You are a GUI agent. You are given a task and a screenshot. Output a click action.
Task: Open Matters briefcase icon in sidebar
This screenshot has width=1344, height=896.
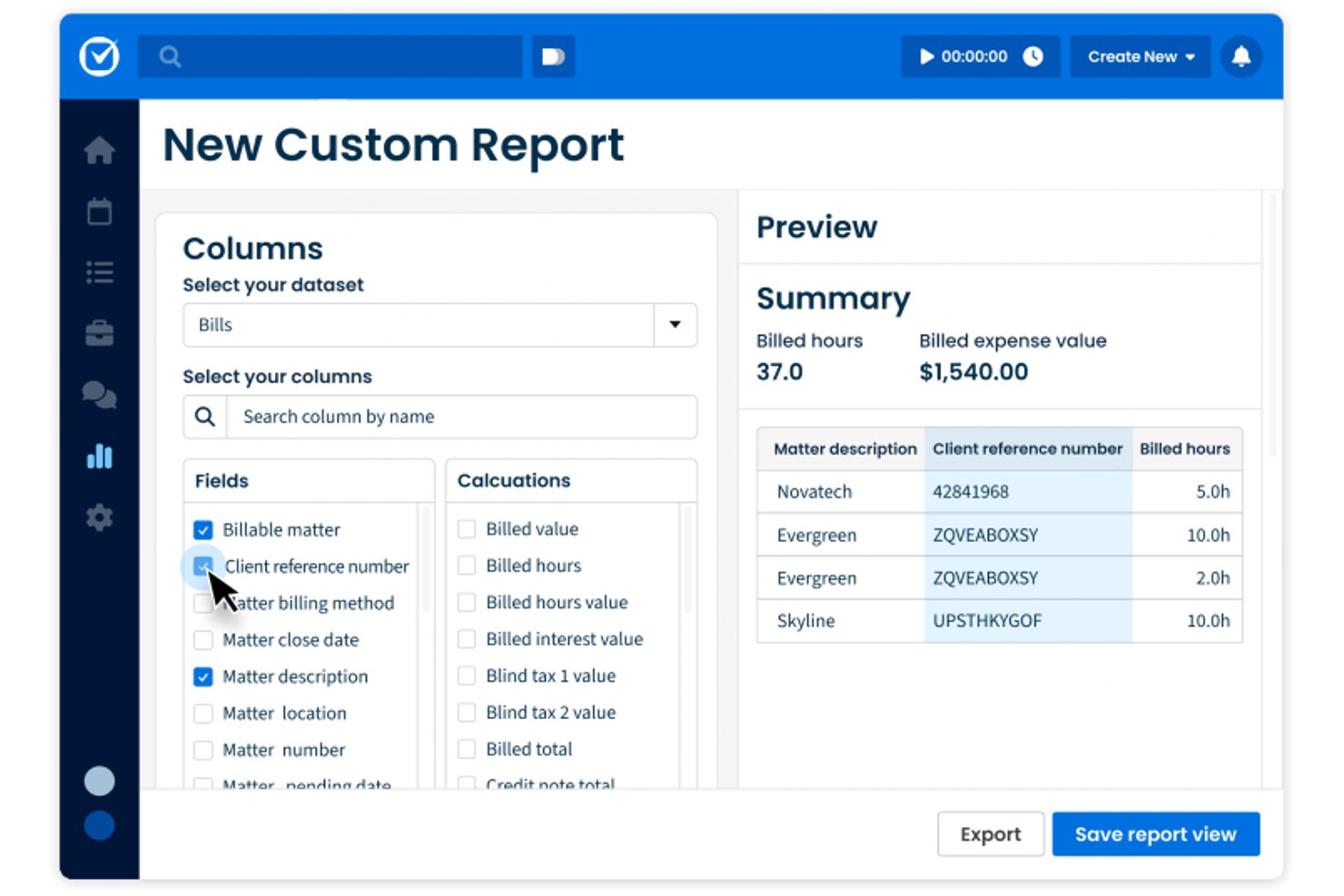coord(100,333)
